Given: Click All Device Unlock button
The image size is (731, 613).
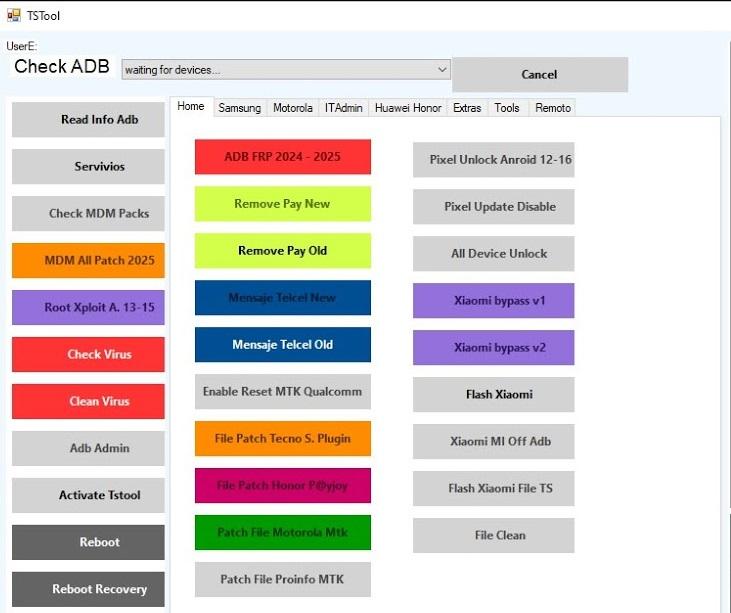Looking at the screenshot, I should [494, 254].
